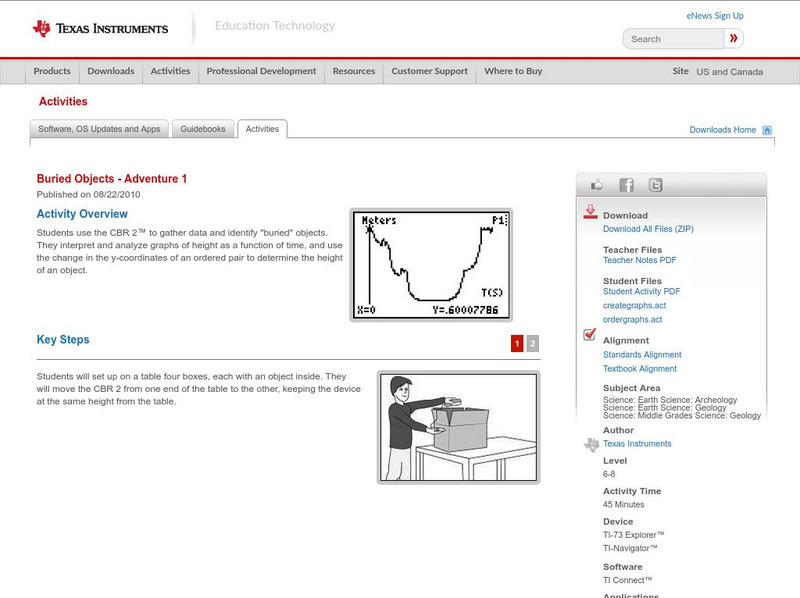
Task: Open Where to Buy menu
Action: (513, 71)
